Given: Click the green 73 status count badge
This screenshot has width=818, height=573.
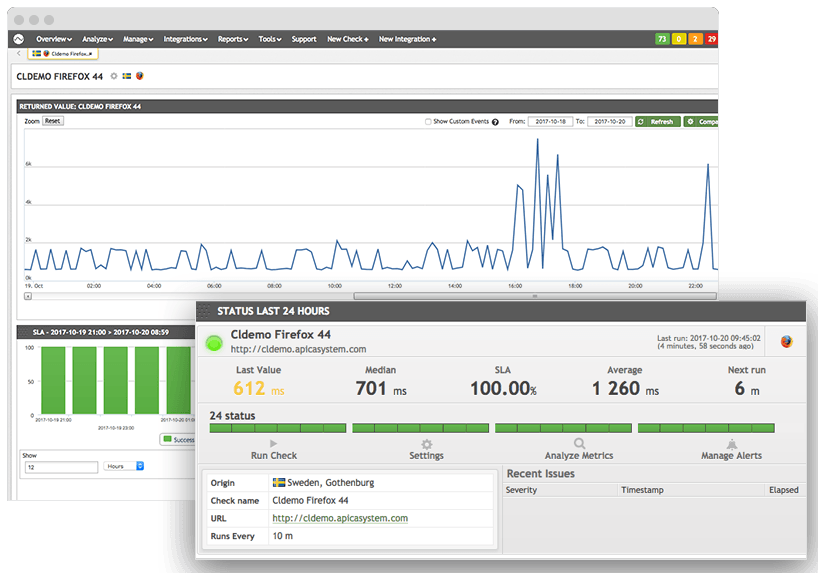Looking at the screenshot, I should click(661, 39).
